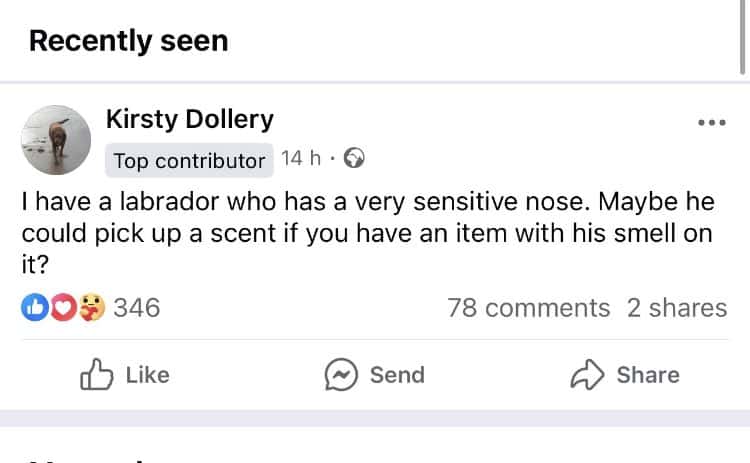Like the post via Like label

(147, 375)
